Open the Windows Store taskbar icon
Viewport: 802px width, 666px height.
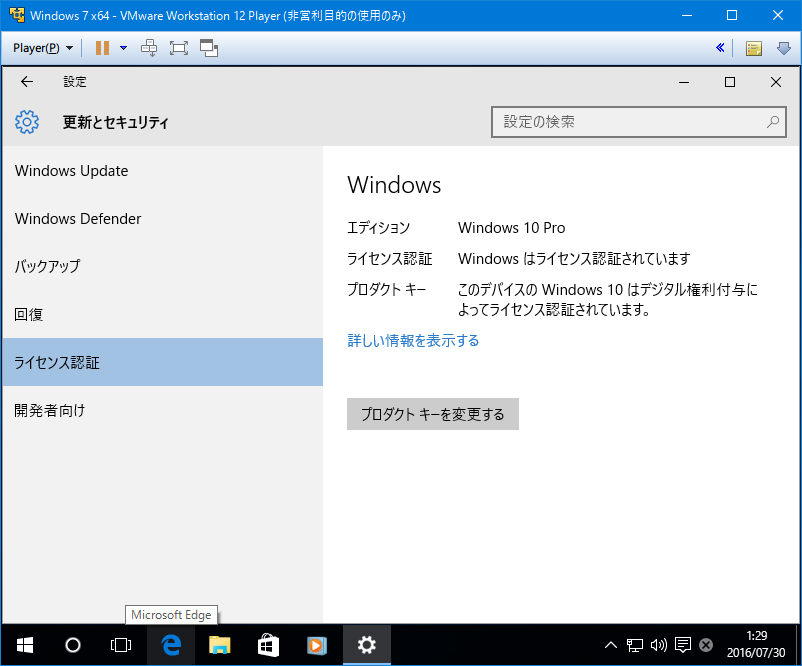tap(268, 645)
